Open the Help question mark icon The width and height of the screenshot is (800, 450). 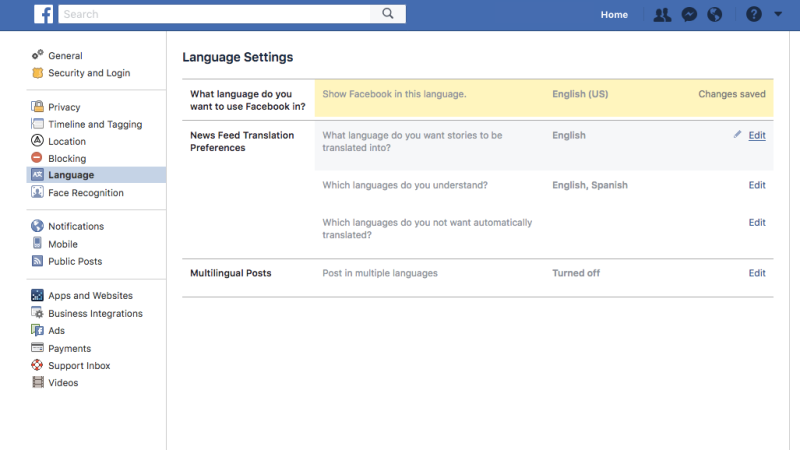[x=754, y=15]
